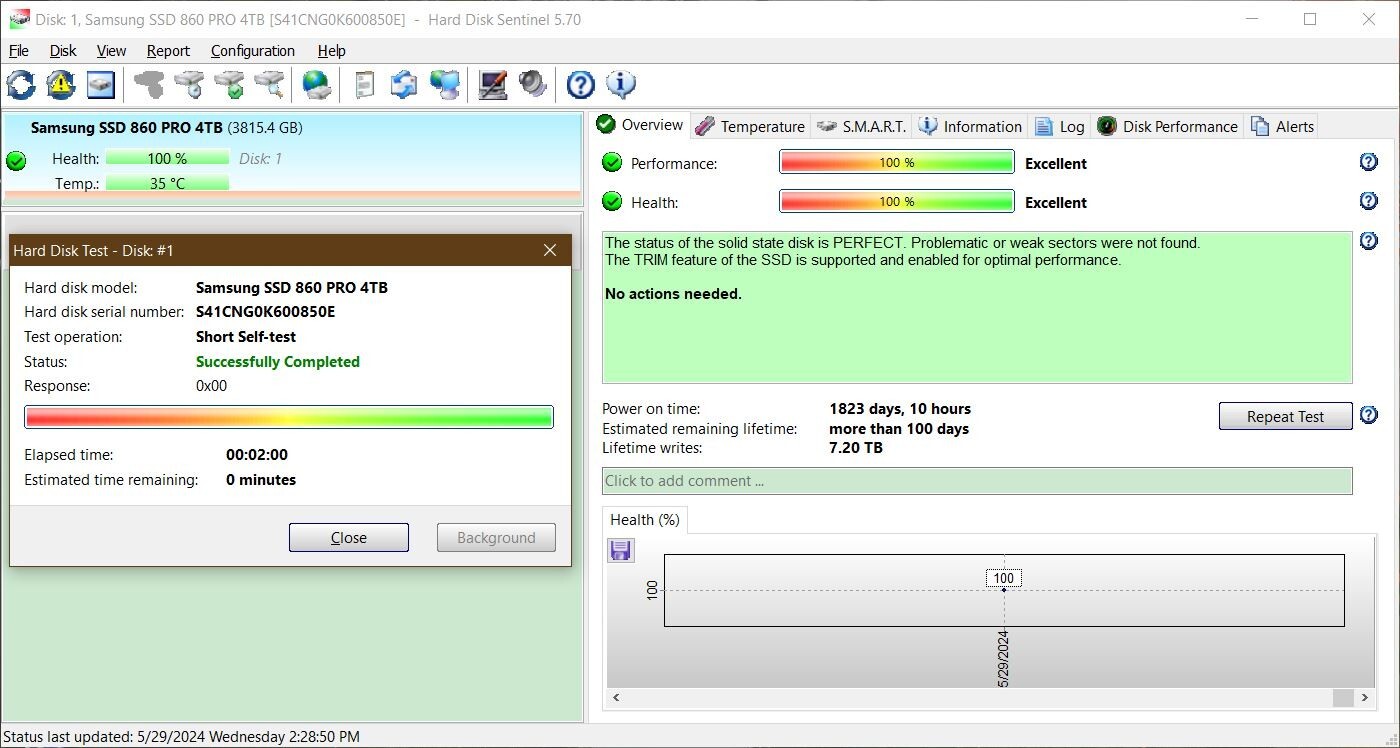Viewport: 1400px width, 748px height.
Task: Click green status check in disk list
Action: pos(16,160)
